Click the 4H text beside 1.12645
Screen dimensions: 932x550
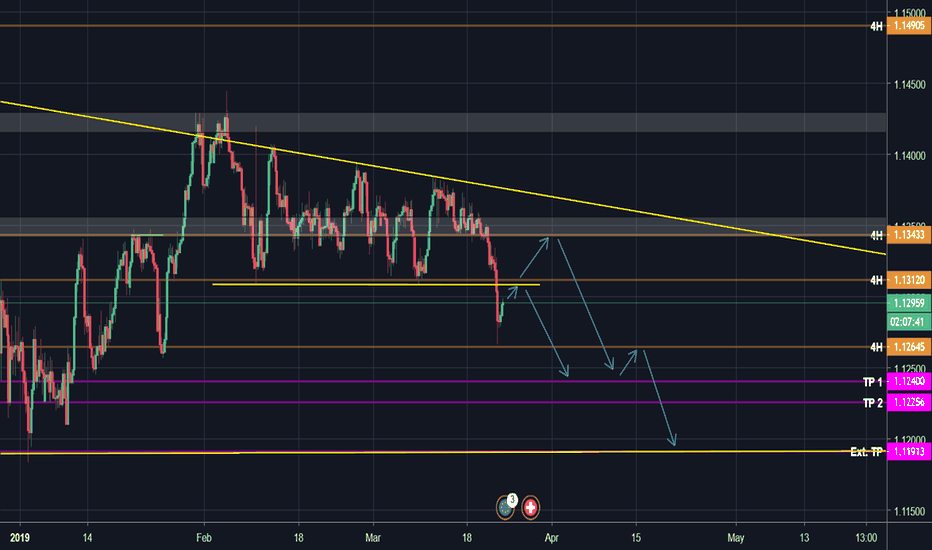click(876, 347)
